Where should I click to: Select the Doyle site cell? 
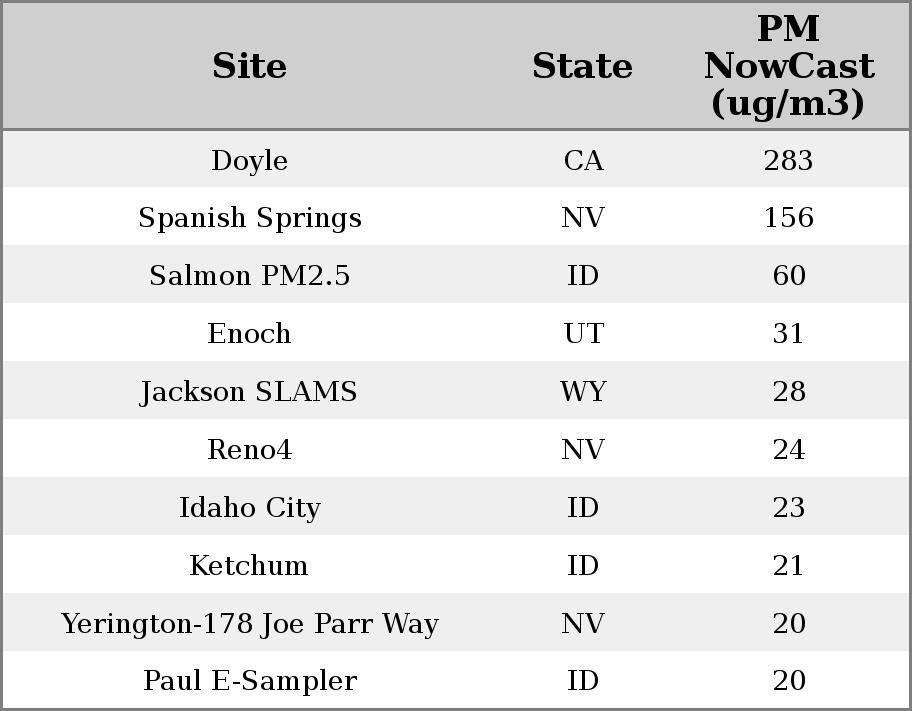tap(249, 160)
